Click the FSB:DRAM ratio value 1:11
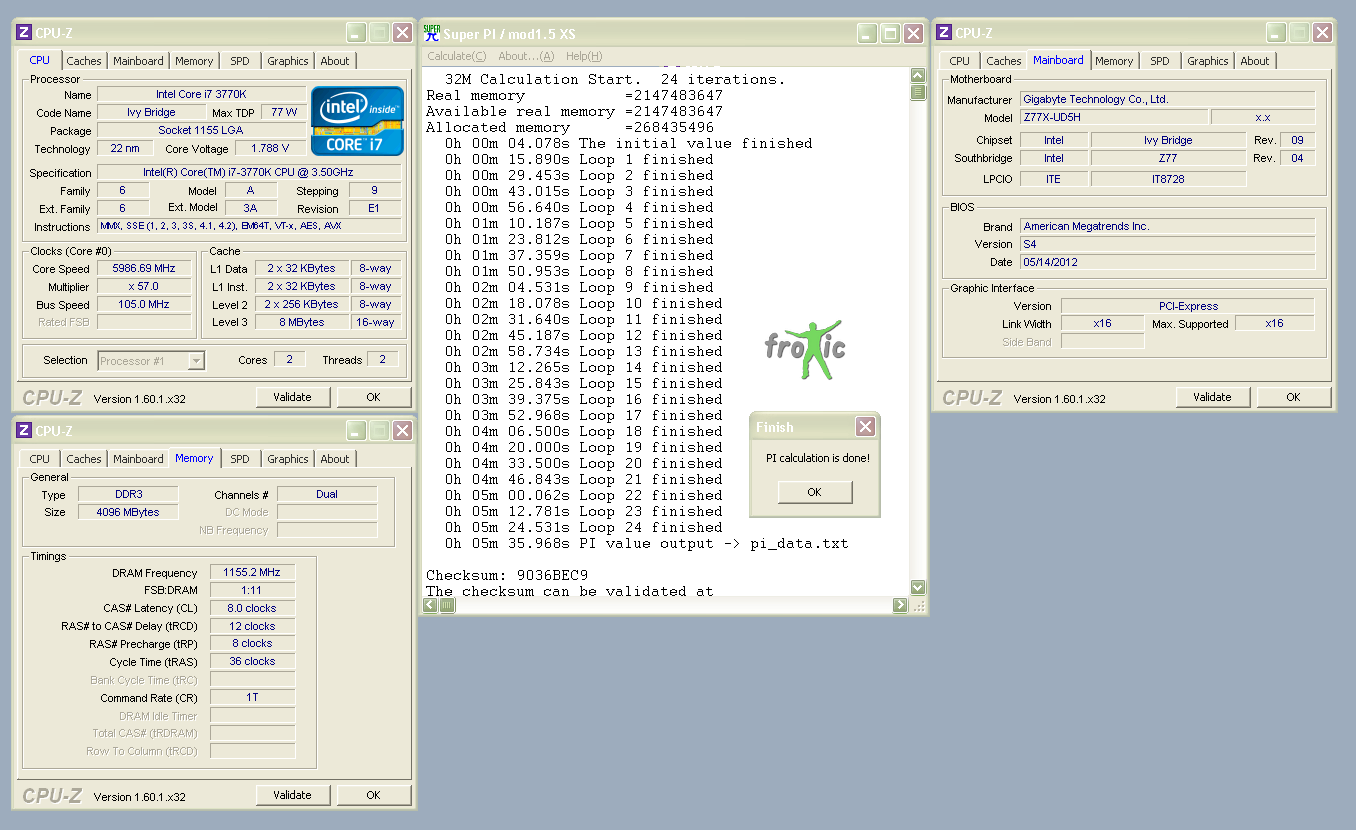1356x830 pixels. pos(252,590)
